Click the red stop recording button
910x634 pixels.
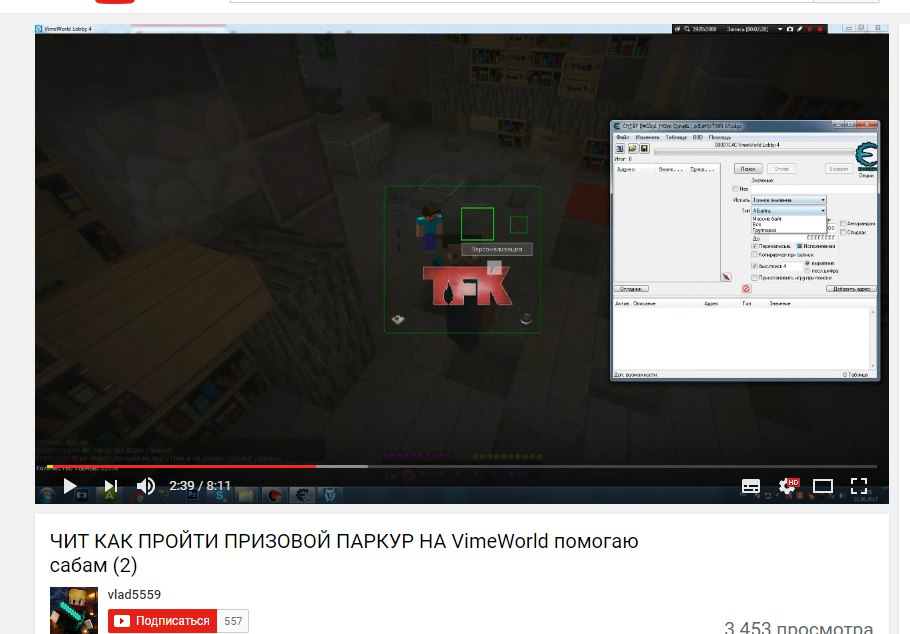point(819,29)
